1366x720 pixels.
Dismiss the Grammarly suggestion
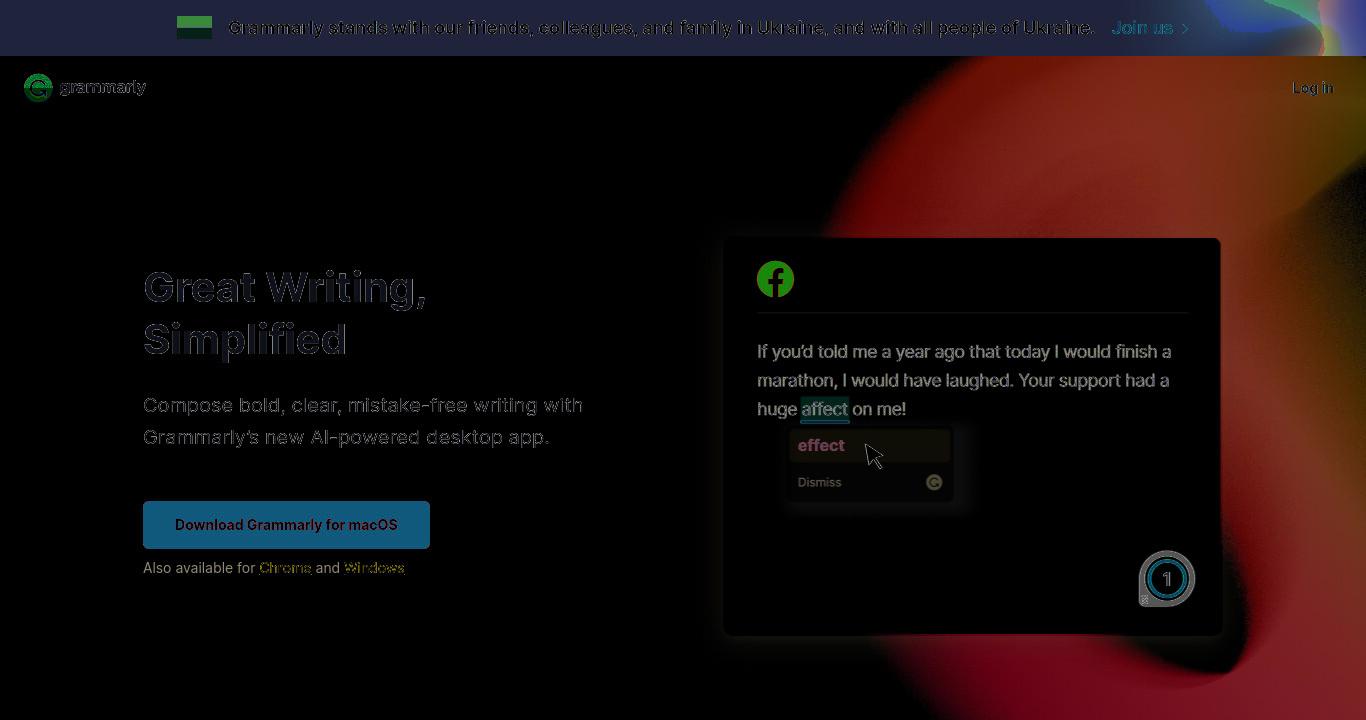coord(819,482)
